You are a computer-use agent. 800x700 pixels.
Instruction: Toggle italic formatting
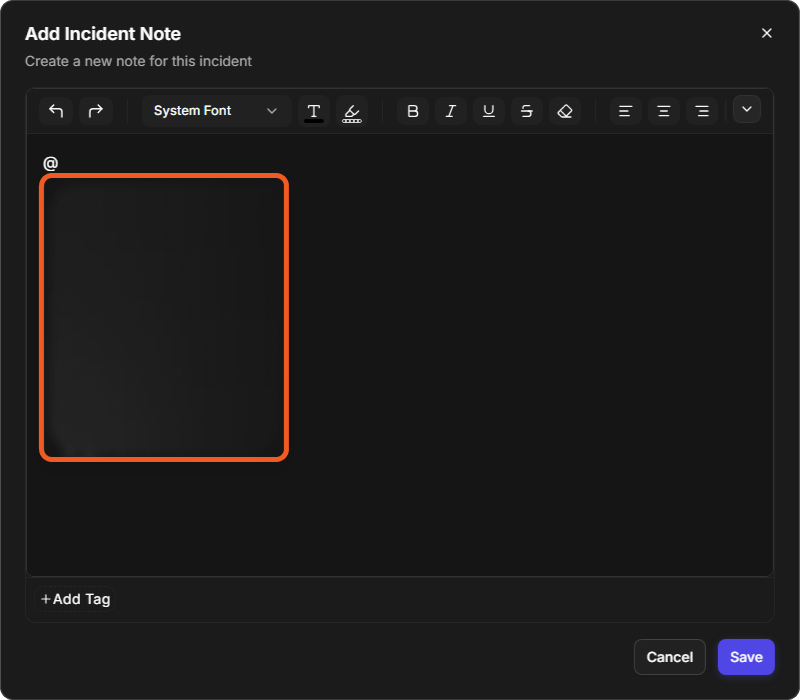pyautogui.click(x=451, y=111)
